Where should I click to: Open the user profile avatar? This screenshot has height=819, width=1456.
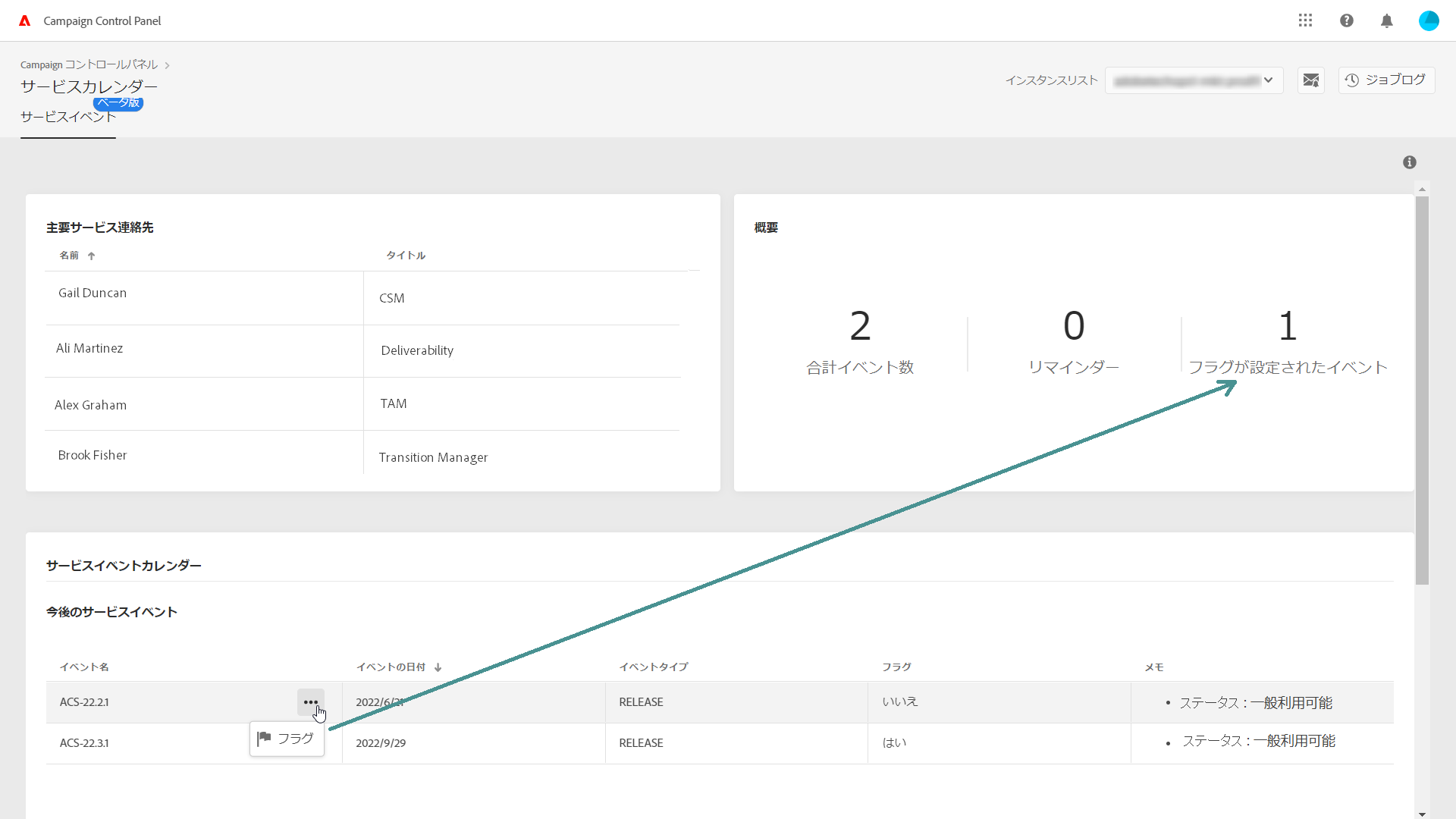1429,20
